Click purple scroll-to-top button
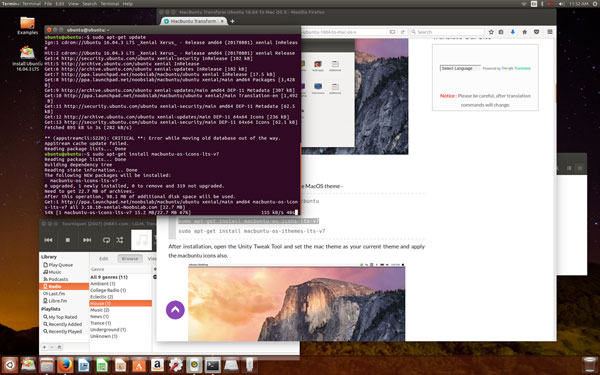This screenshot has height=375, width=600. (175, 310)
